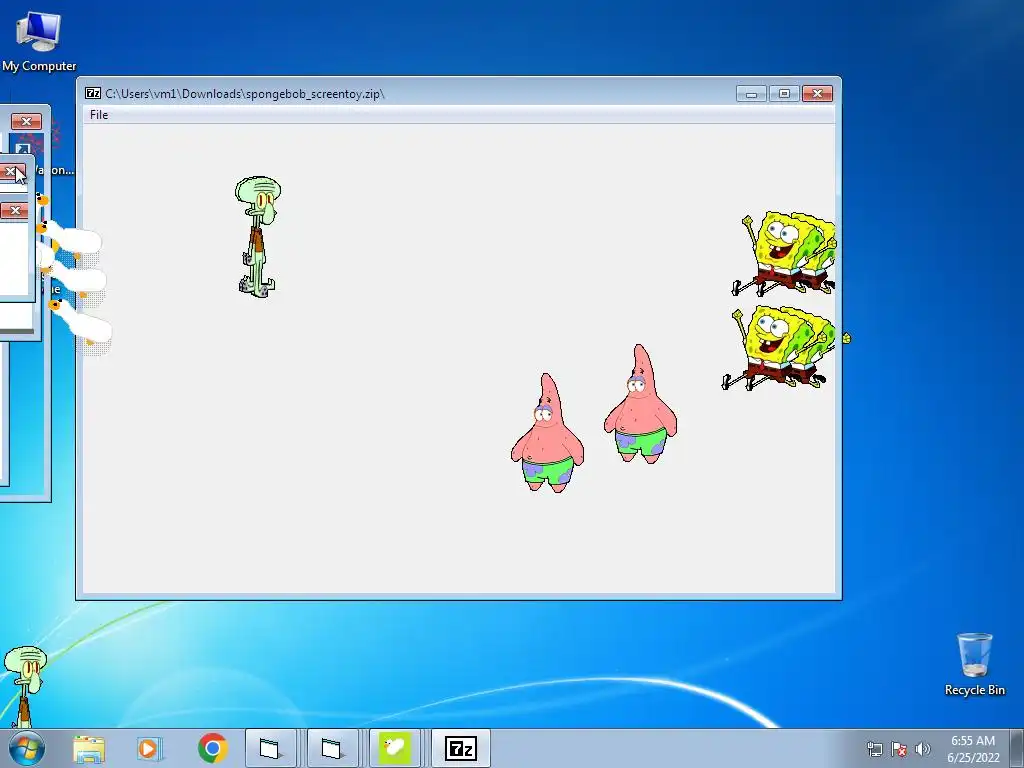The width and height of the screenshot is (1024, 768).
Task: Open the File menu in 7-Zip
Action: pyautogui.click(x=99, y=115)
